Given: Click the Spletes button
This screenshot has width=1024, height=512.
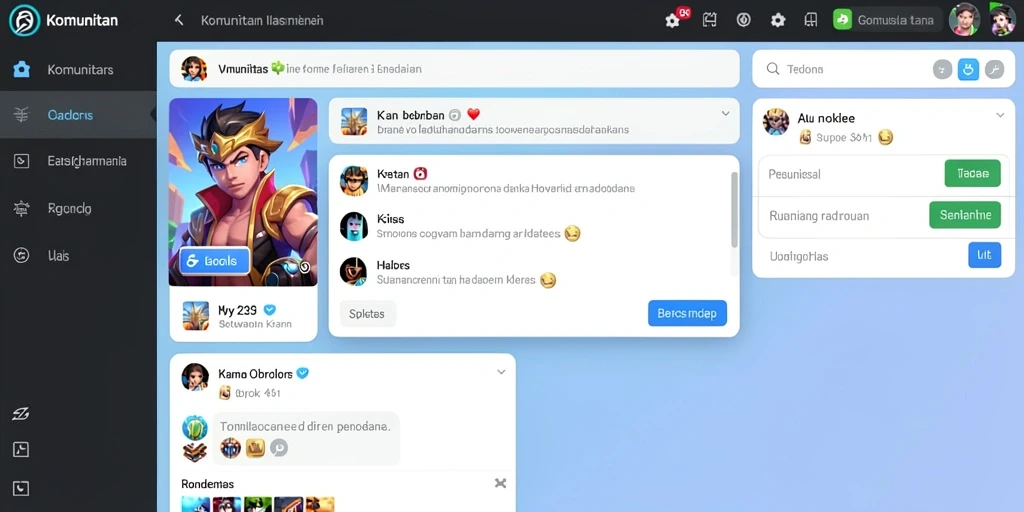Looking at the screenshot, I should [368, 313].
